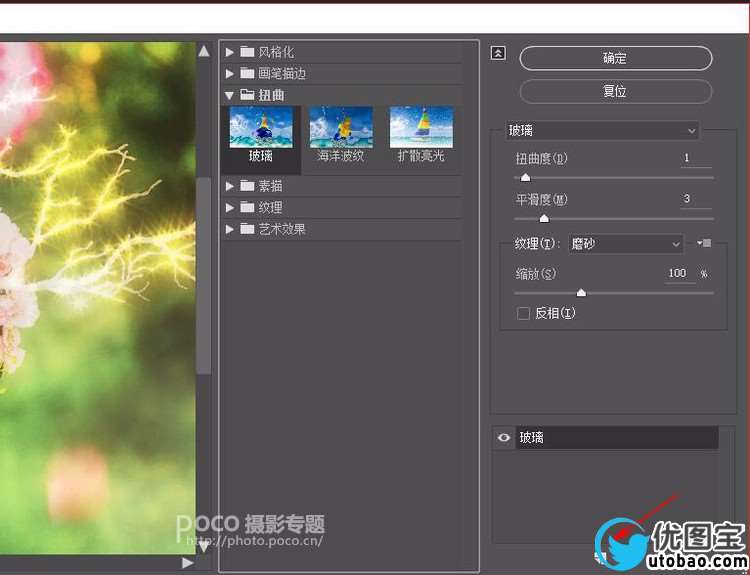Collapse the filter gallery panel with double-arrow icon

(498, 53)
